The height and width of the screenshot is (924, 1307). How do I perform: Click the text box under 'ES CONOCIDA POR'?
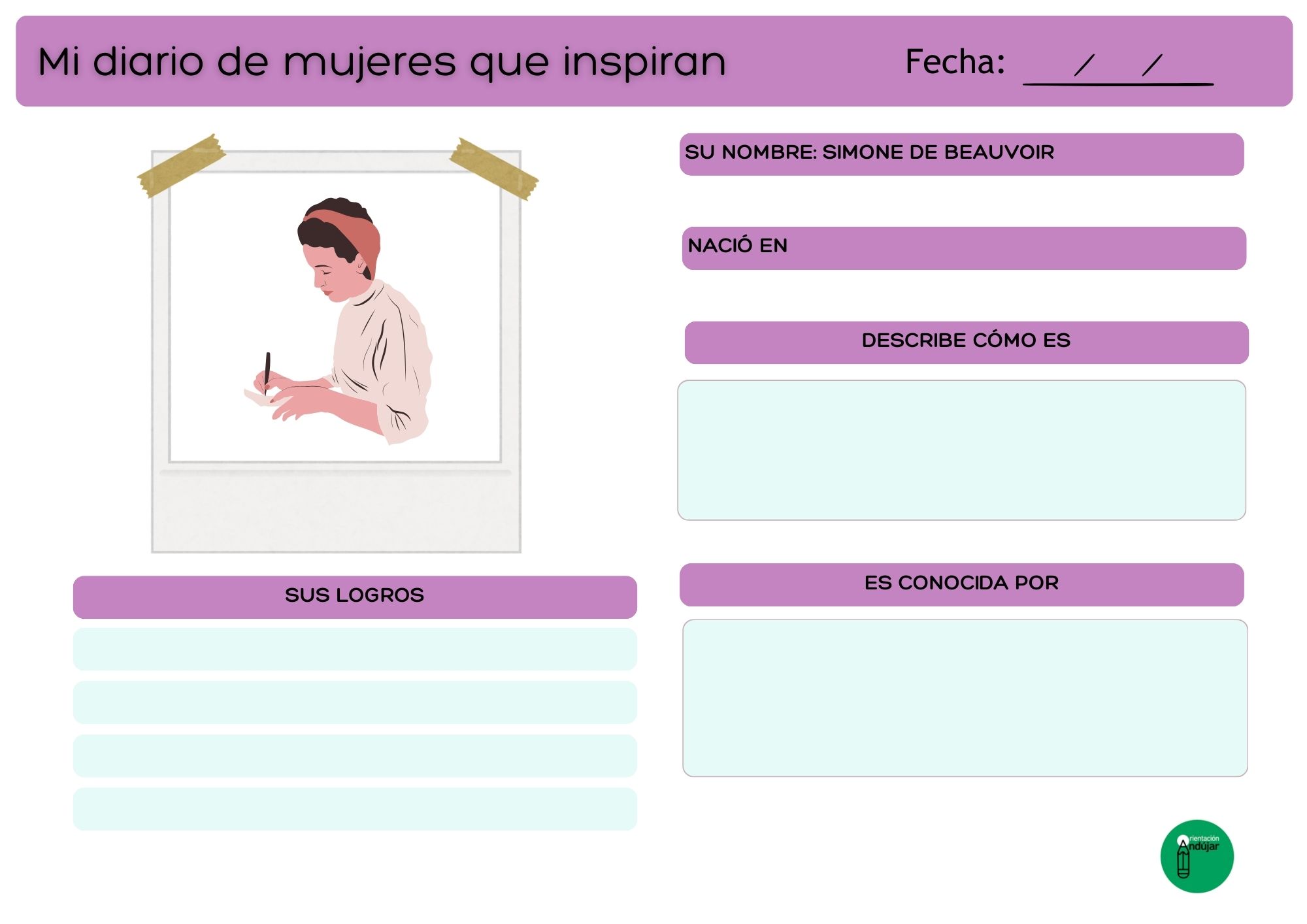[965, 697]
